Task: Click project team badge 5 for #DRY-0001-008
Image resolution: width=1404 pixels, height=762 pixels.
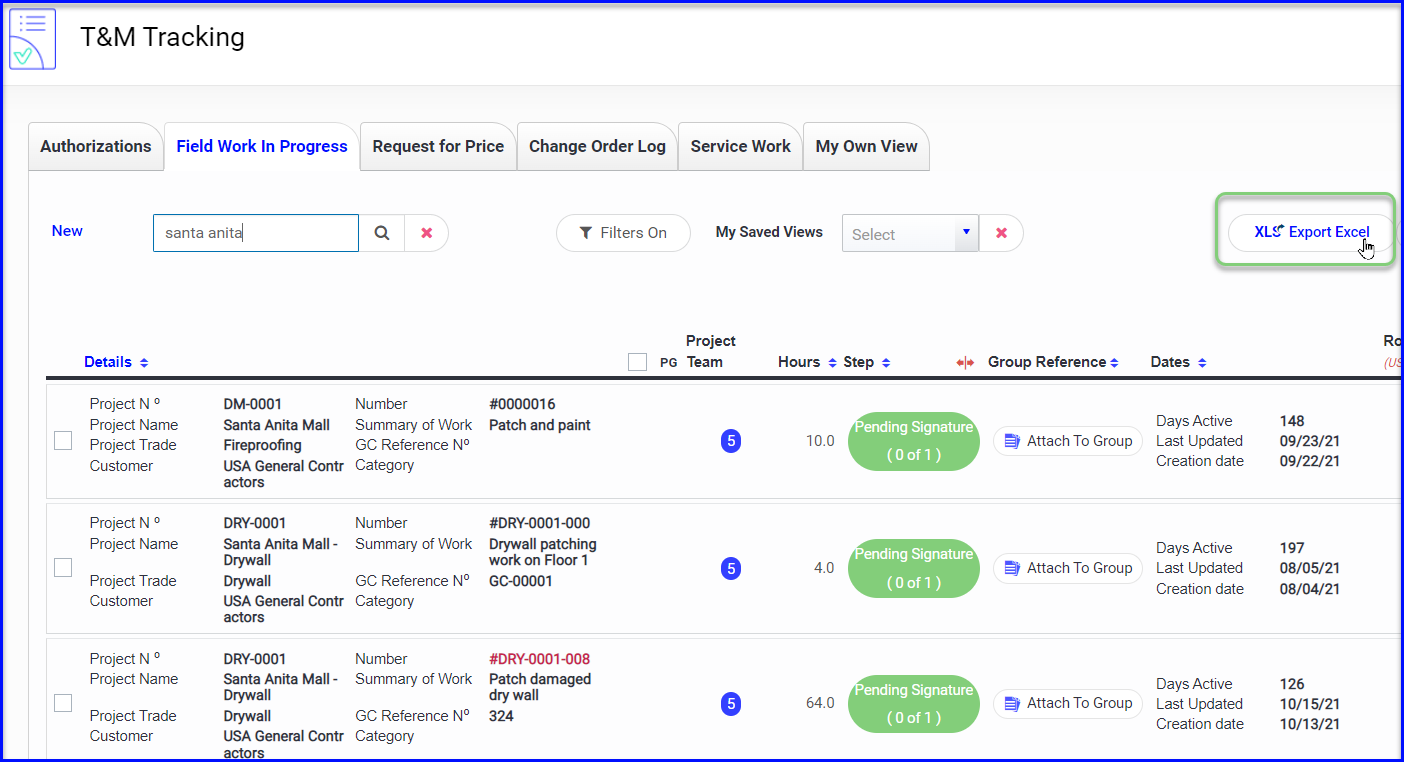Action: (x=731, y=704)
